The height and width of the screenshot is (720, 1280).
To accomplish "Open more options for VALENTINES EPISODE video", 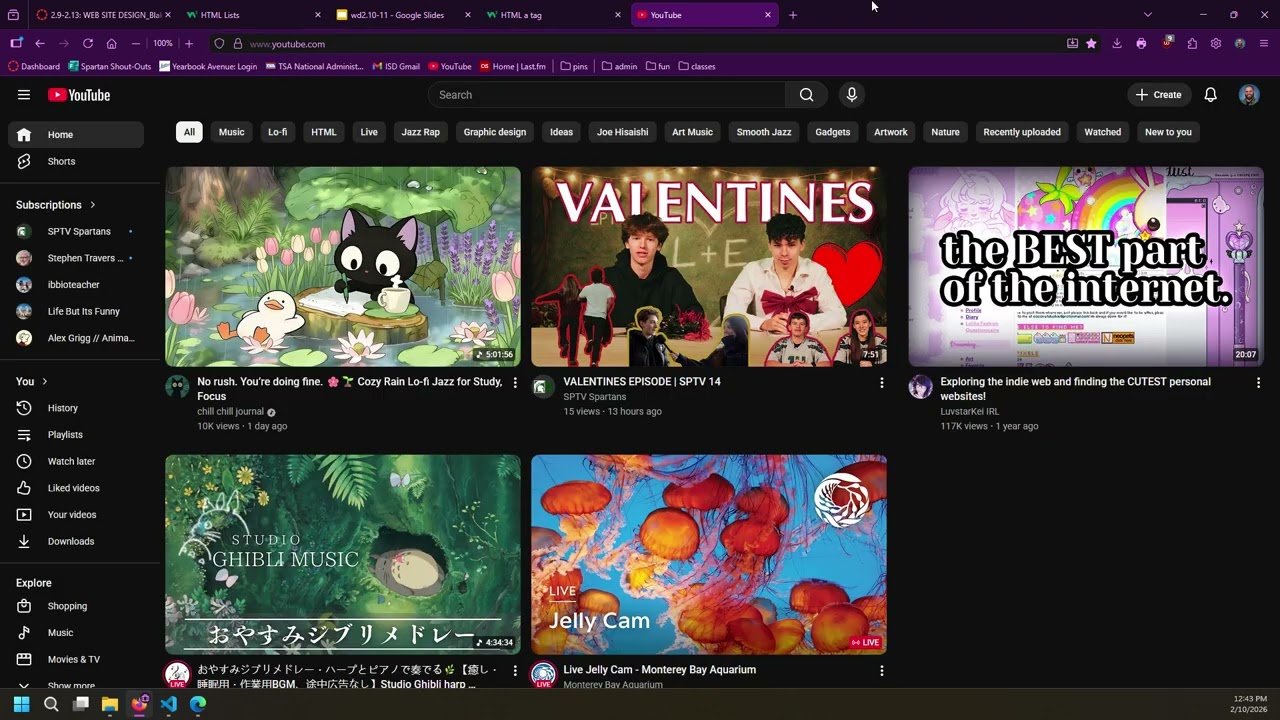I will [x=881, y=383].
